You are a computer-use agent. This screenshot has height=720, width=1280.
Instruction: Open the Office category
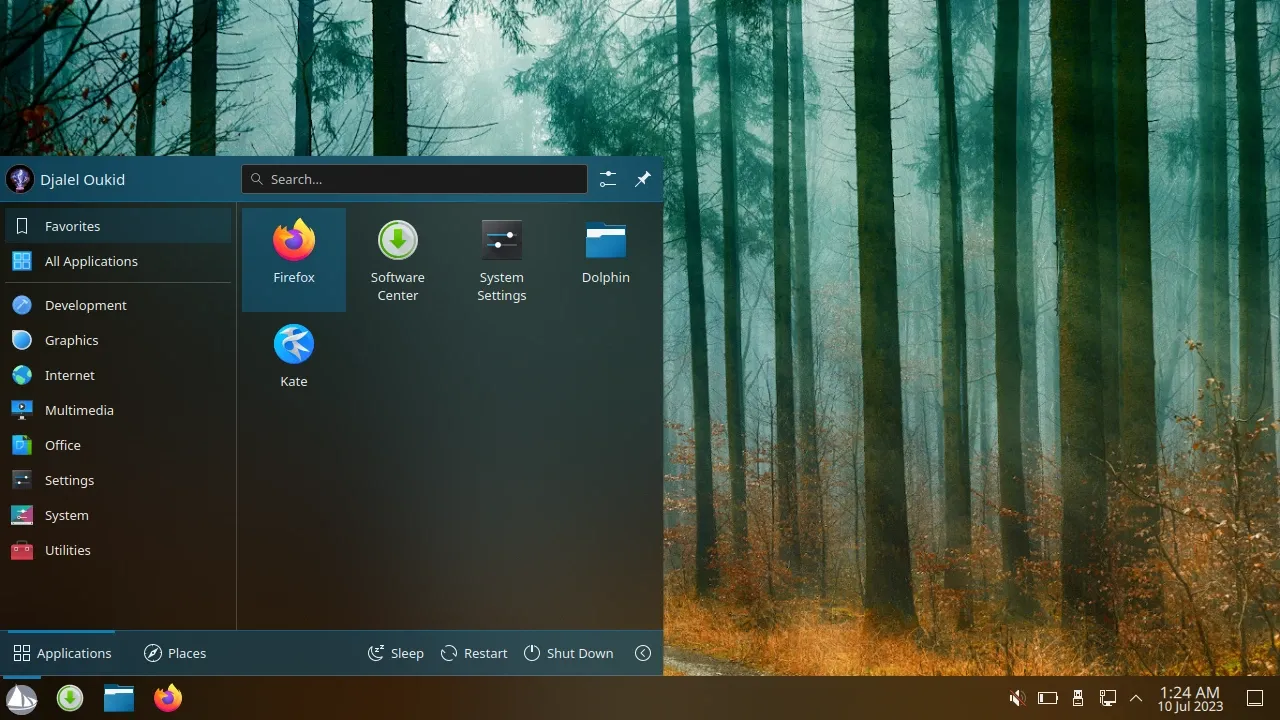tap(118, 445)
